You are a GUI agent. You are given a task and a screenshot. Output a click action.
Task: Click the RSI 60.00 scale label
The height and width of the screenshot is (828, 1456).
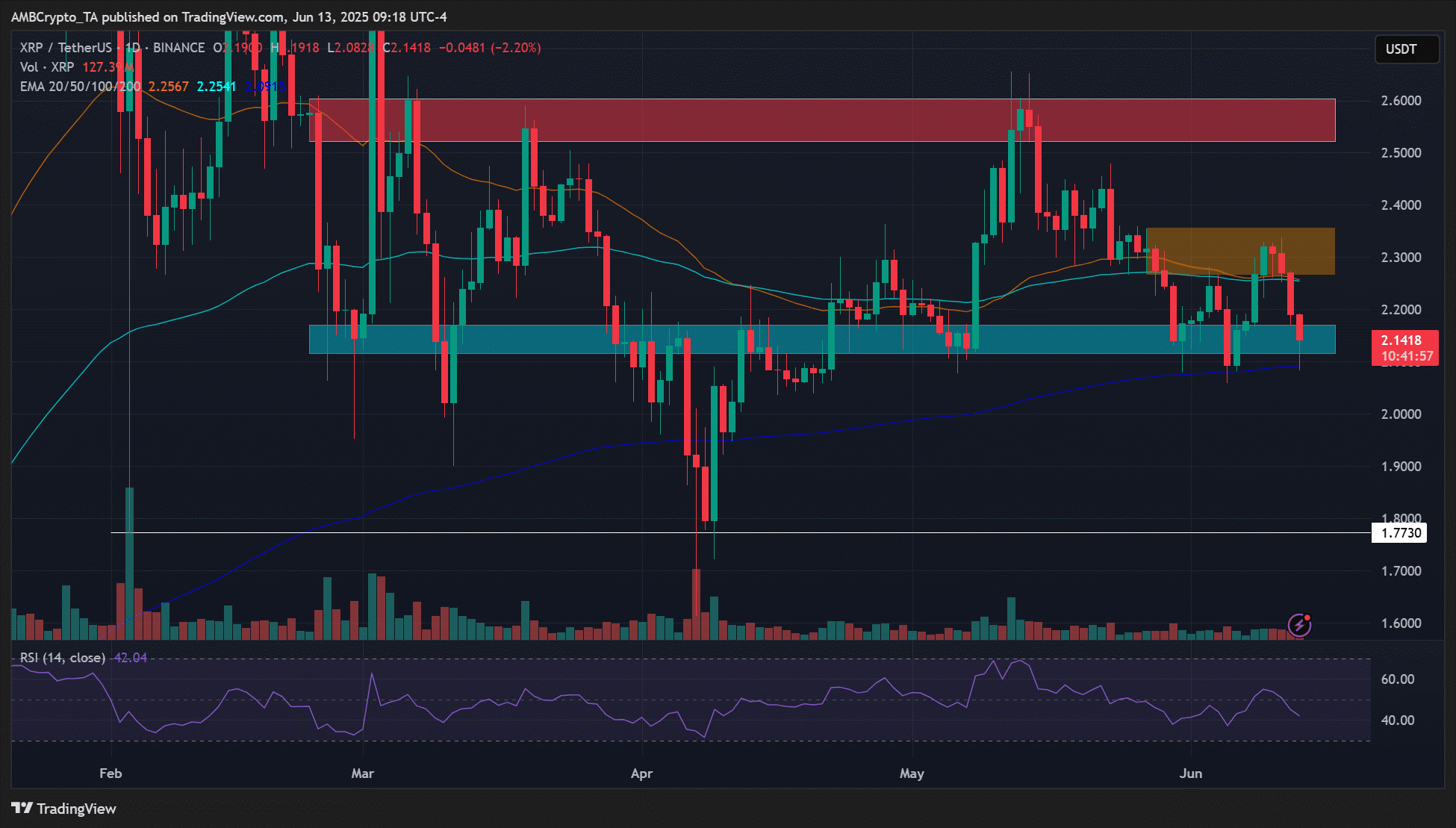[x=1398, y=679]
